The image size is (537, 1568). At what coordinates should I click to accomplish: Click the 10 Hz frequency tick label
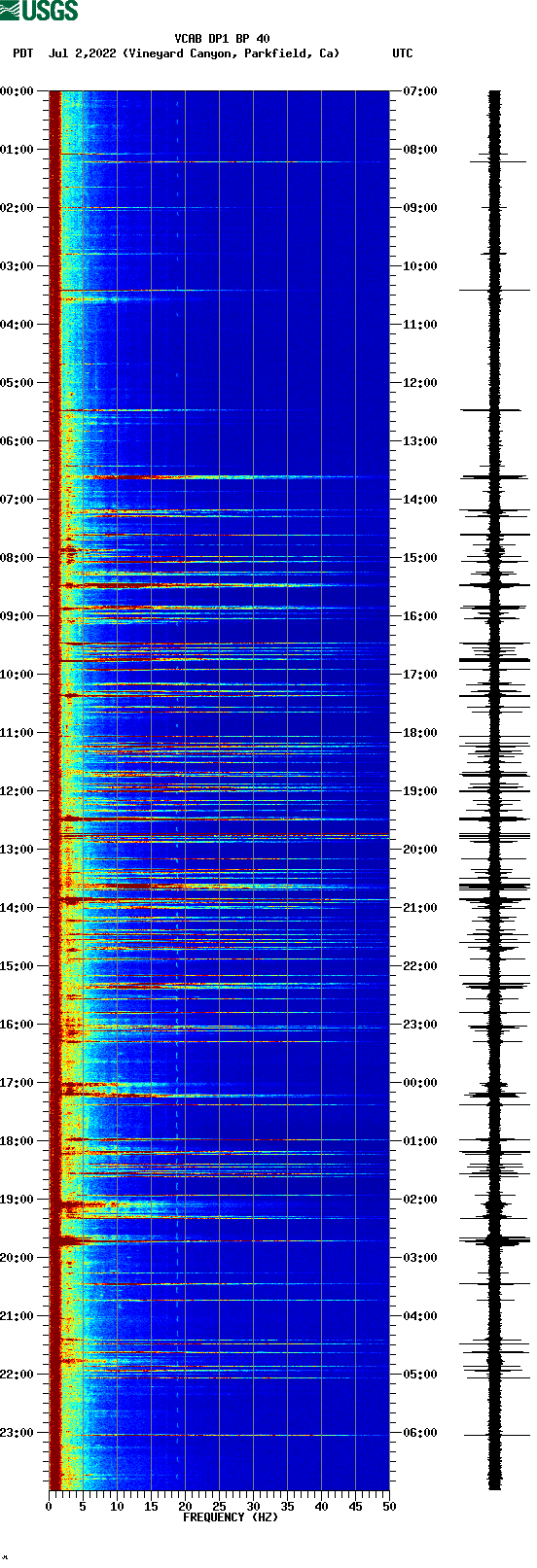(117, 1507)
